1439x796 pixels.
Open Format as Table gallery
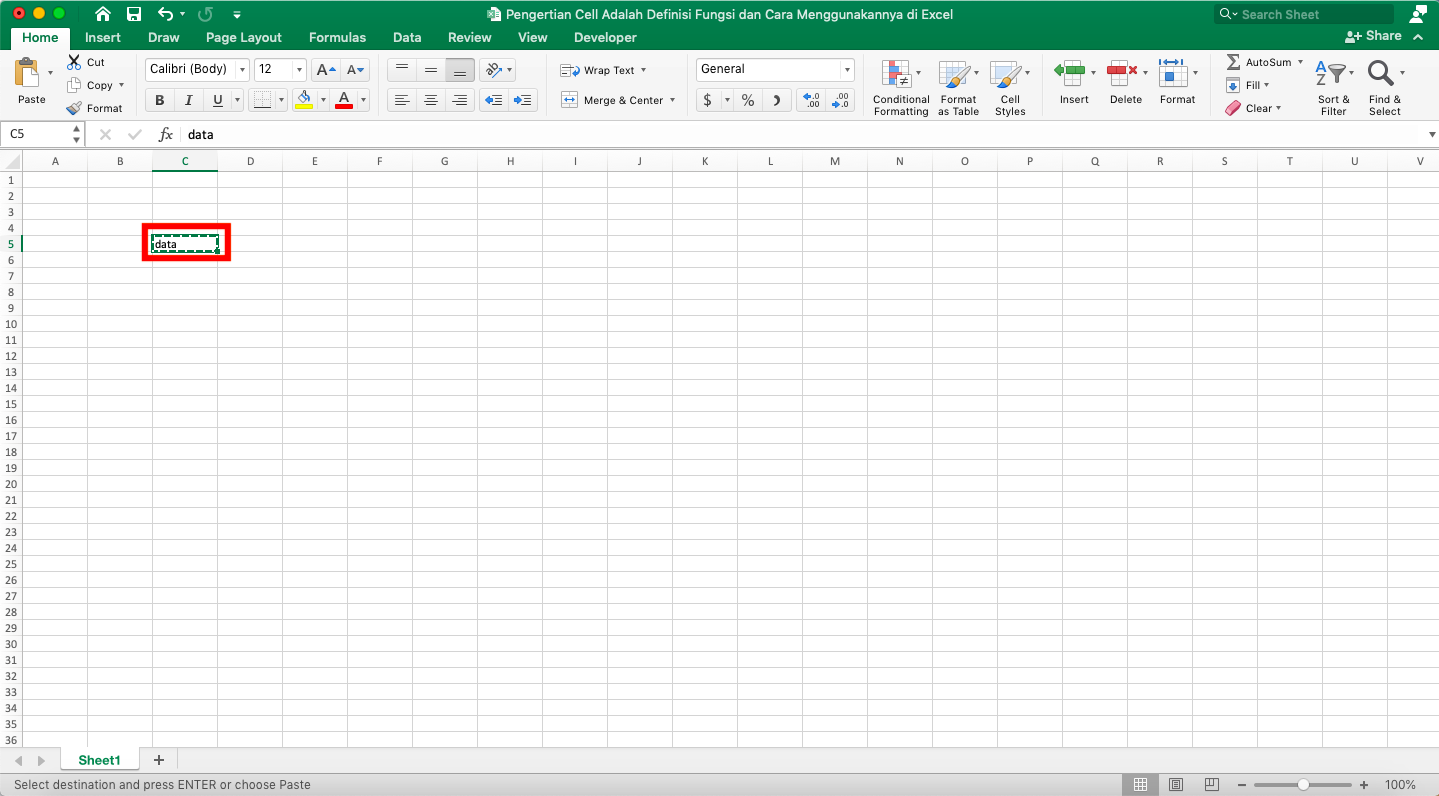point(958,88)
